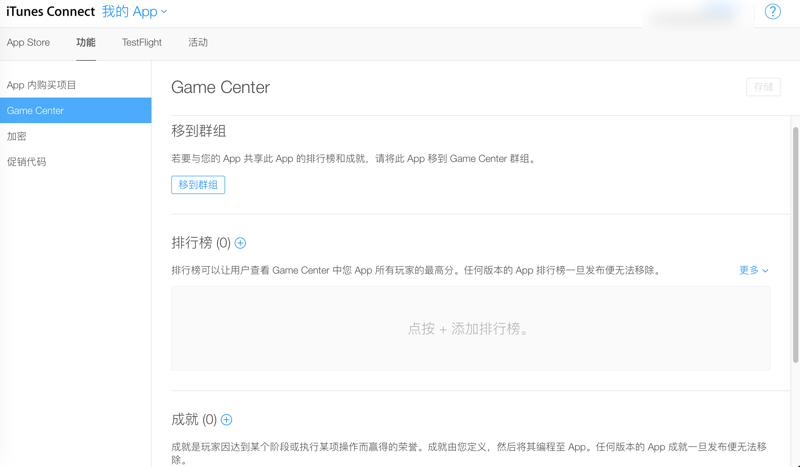Click the 移到群组 button
This screenshot has height=467, width=800.
pyautogui.click(x=198, y=185)
